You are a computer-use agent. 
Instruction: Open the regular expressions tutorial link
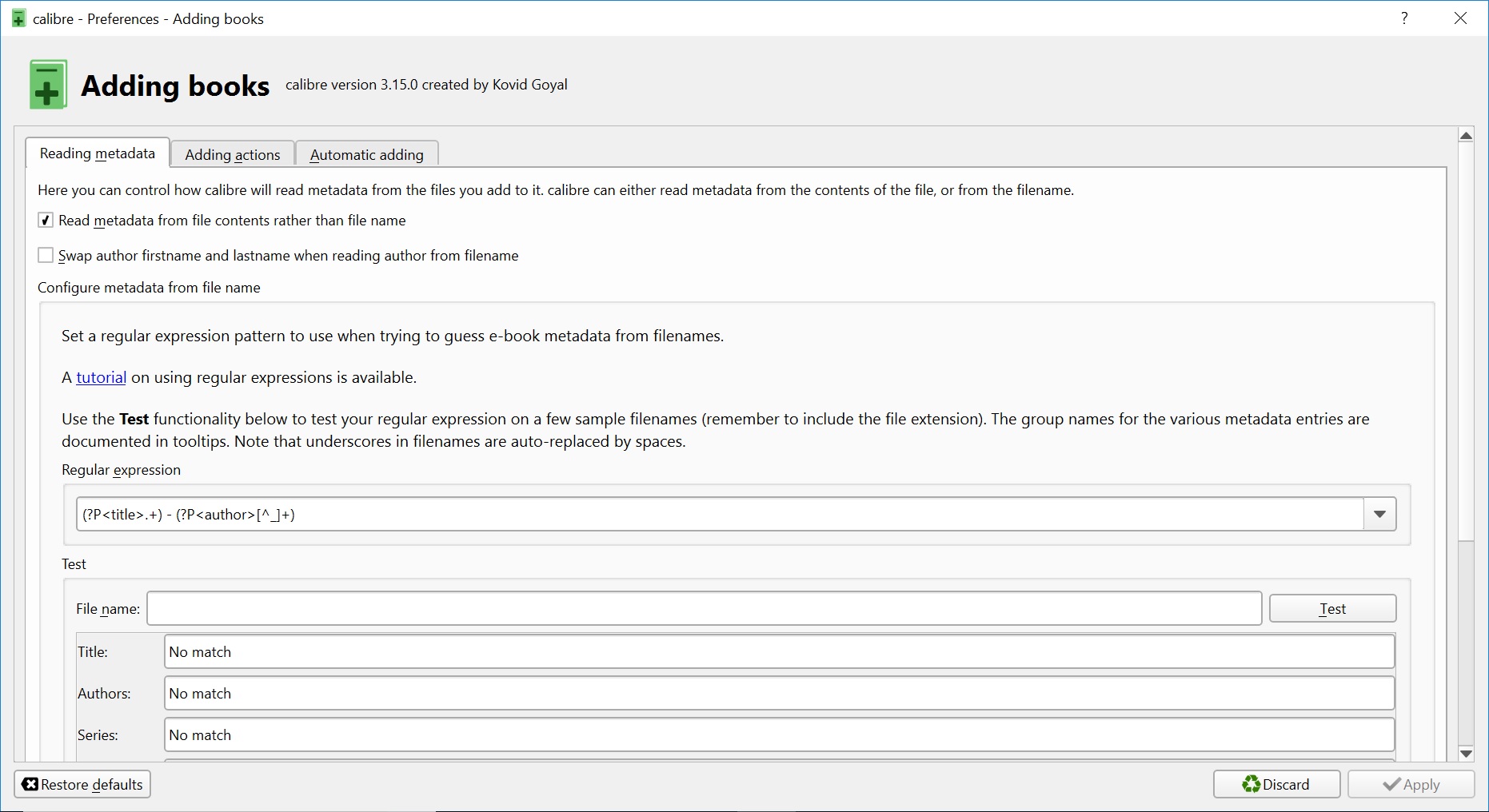tap(101, 377)
